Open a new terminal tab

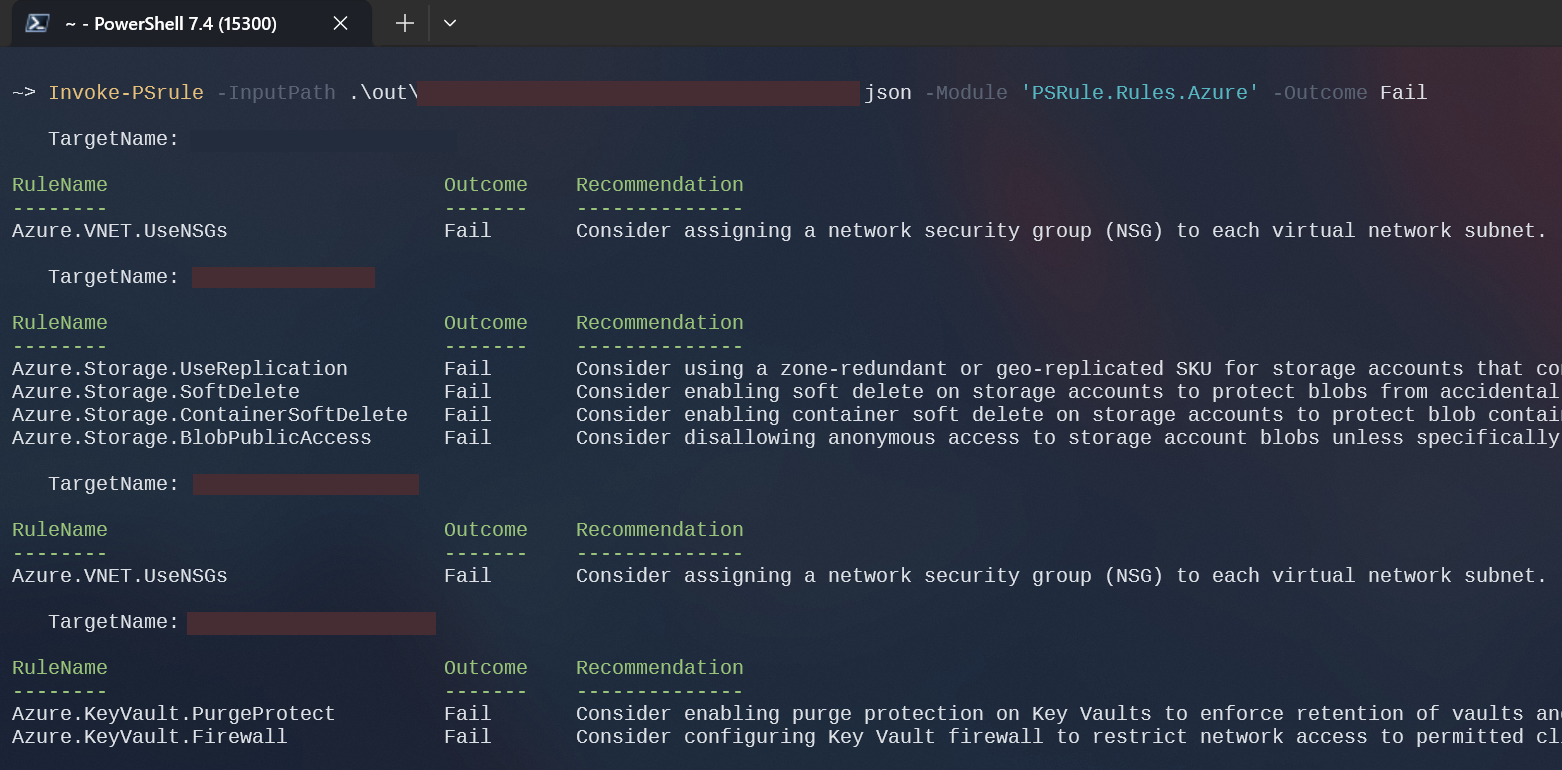[404, 24]
